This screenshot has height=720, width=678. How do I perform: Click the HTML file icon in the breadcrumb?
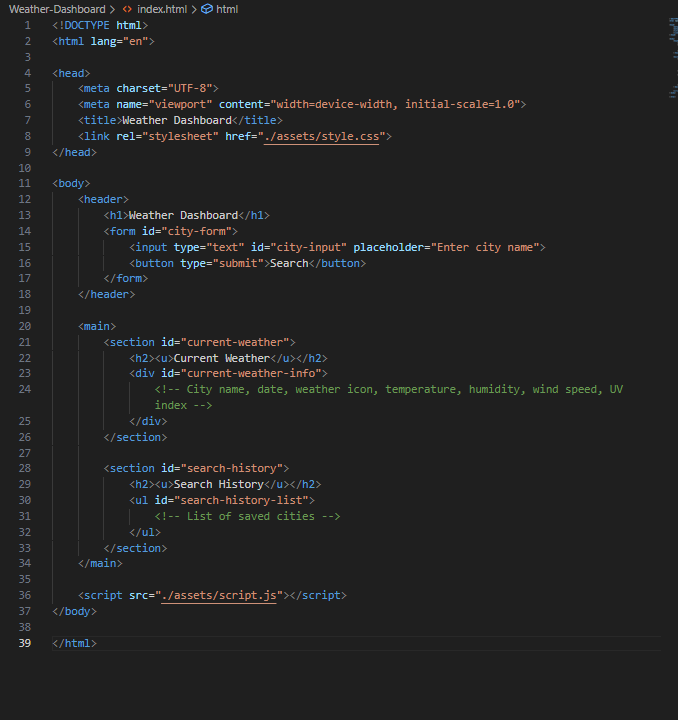pyautogui.click(x=127, y=9)
